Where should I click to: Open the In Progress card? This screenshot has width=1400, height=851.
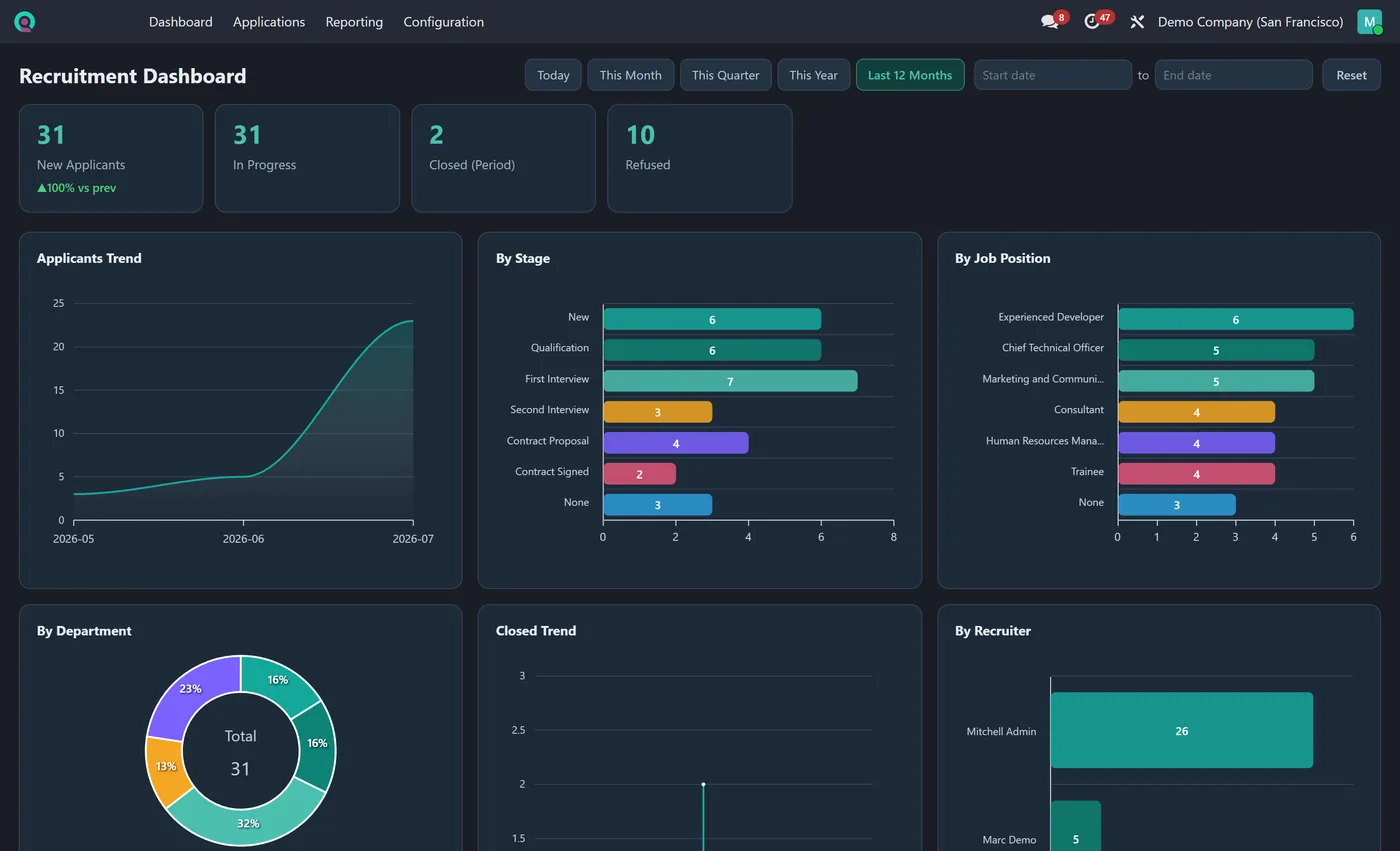click(x=307, y=158)
